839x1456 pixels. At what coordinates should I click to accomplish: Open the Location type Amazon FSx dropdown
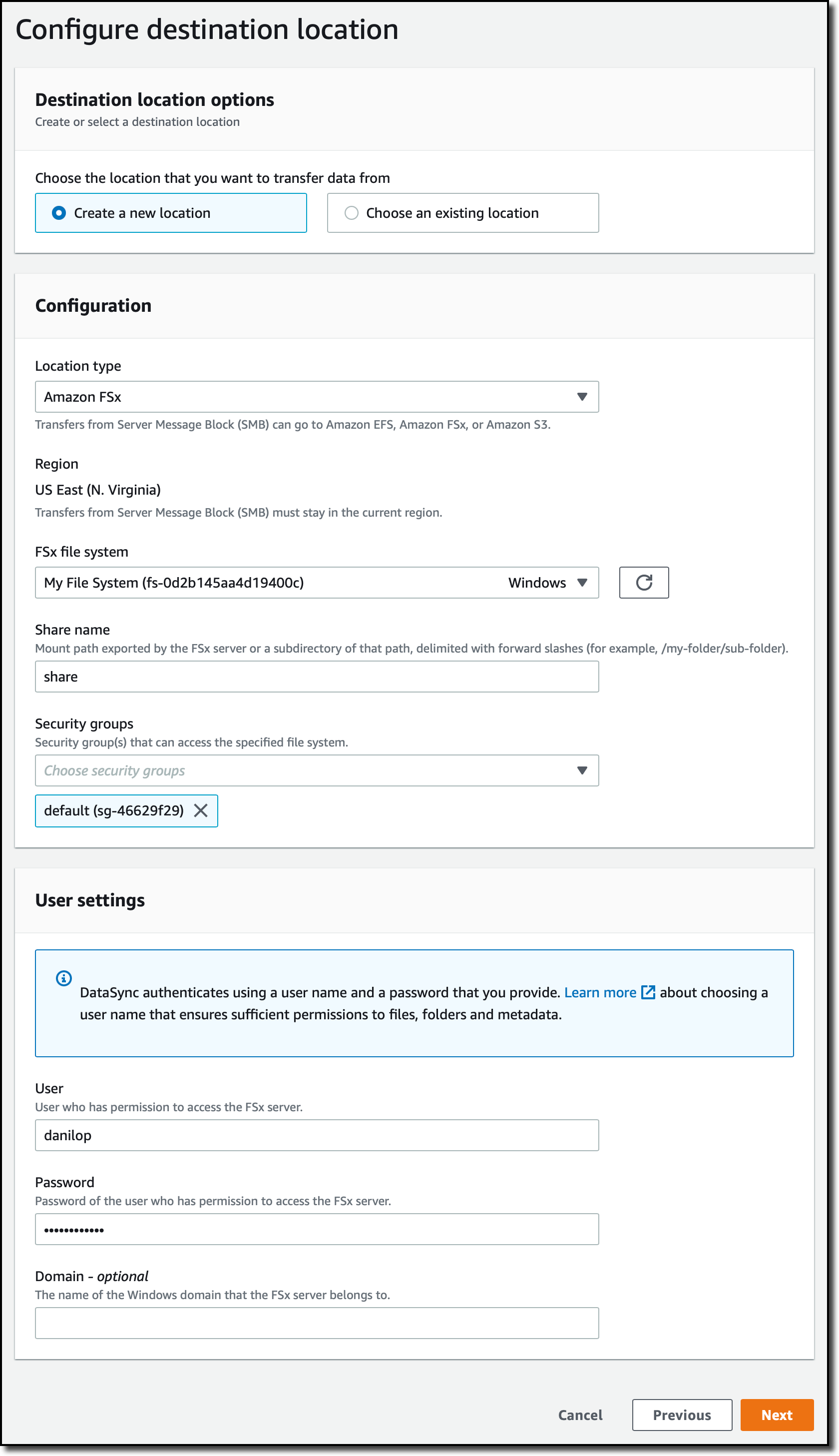click(317, 397)
